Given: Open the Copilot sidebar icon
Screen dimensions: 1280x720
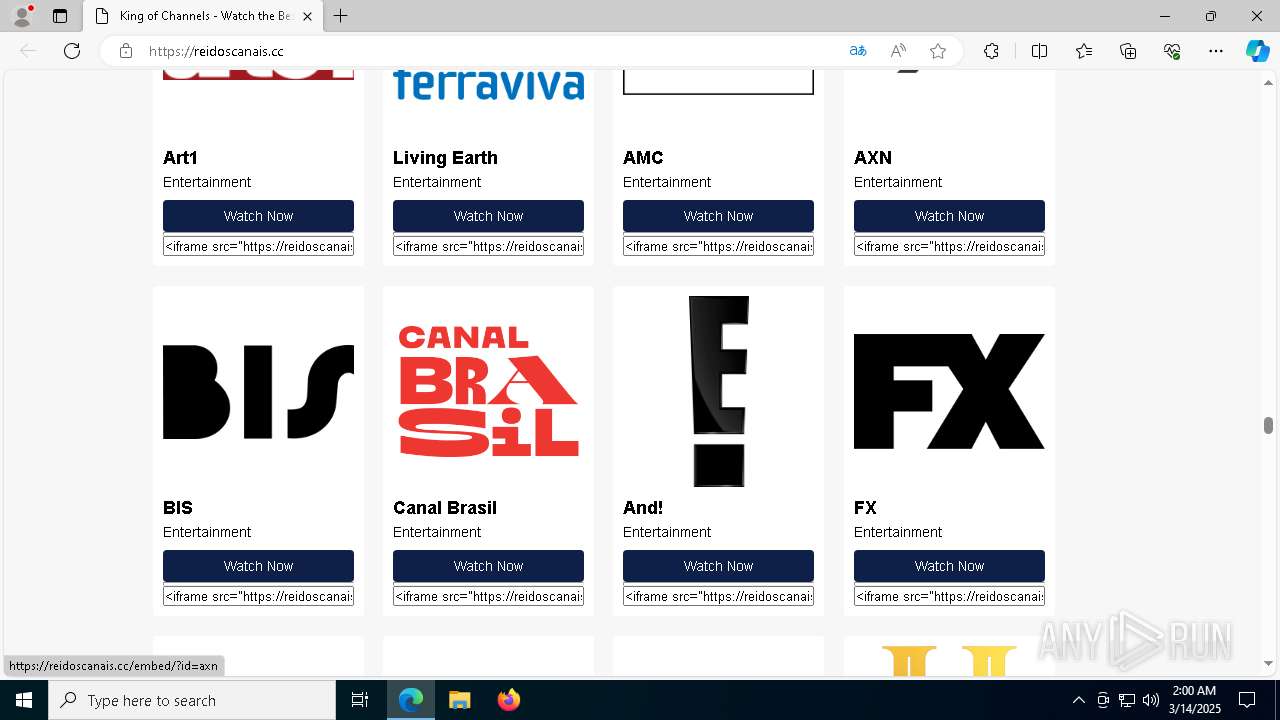Looking at the screenshot, I should pos(1257,51).
